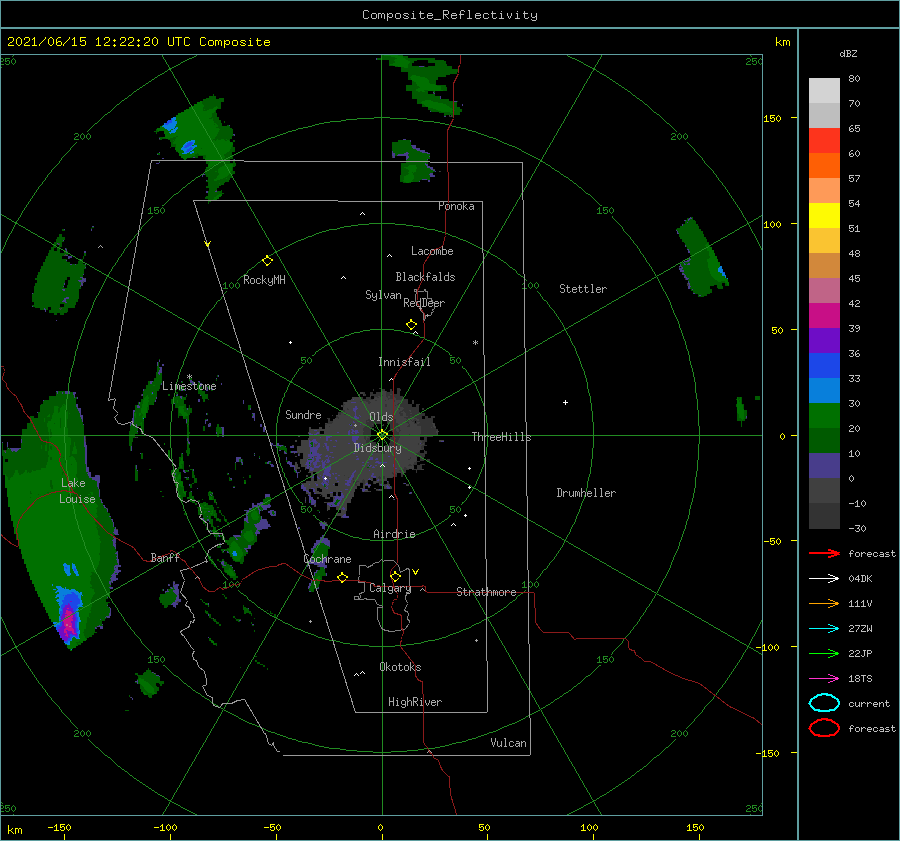Click the white asterisk above Limestone
This screenshot has width=900, height=841.
(x=189, y=378)
